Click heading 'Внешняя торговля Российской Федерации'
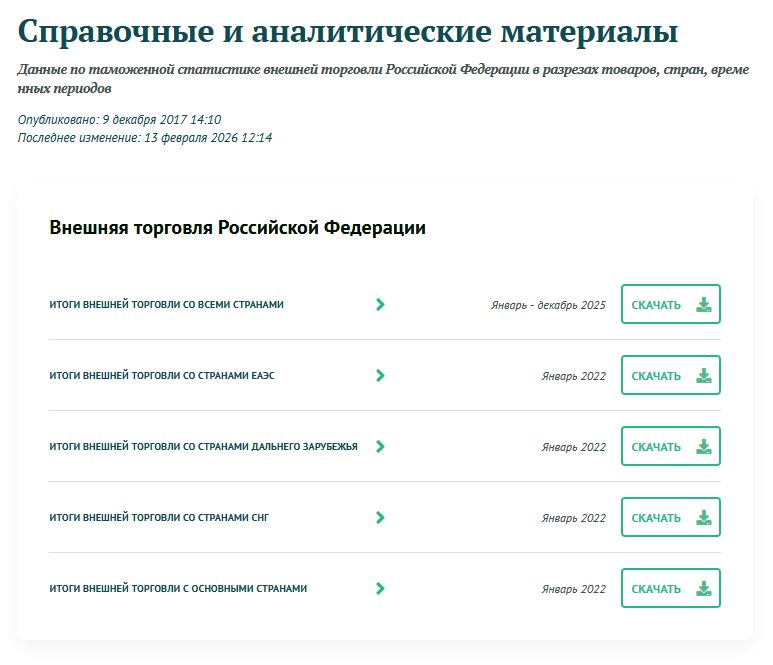Viewport: 773px width, 665px height. tap(238, 228)
